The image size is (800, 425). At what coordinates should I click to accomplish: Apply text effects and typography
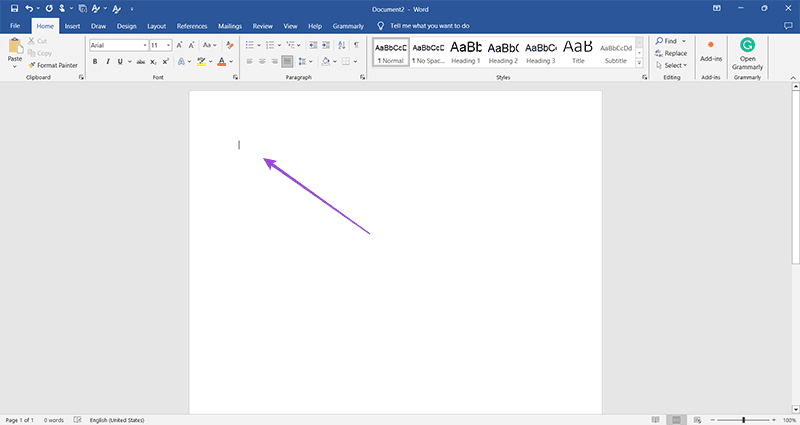pyautogui.click(x=181, y=62)
